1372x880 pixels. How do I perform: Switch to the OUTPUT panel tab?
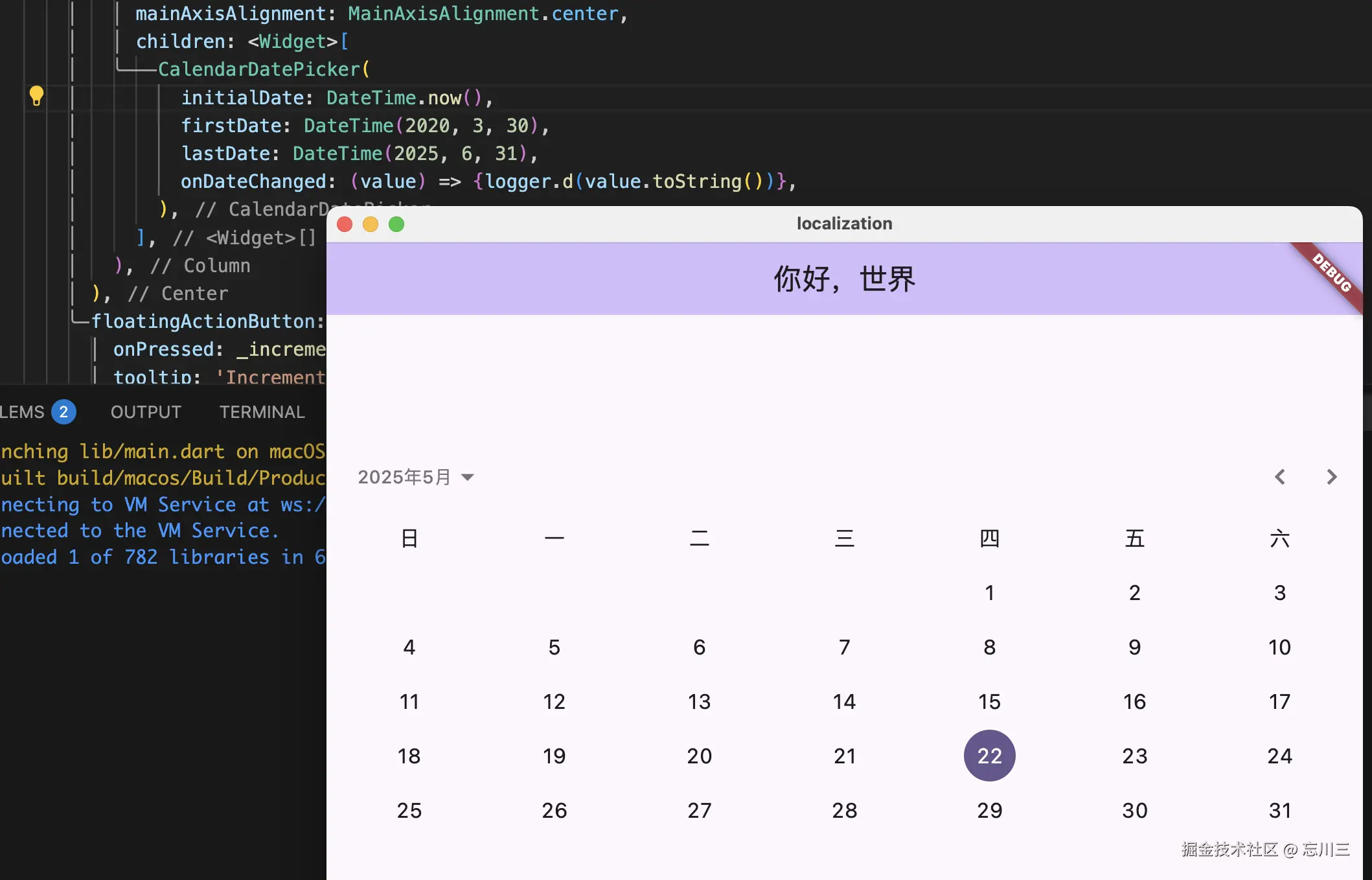[x=146, y=412]
